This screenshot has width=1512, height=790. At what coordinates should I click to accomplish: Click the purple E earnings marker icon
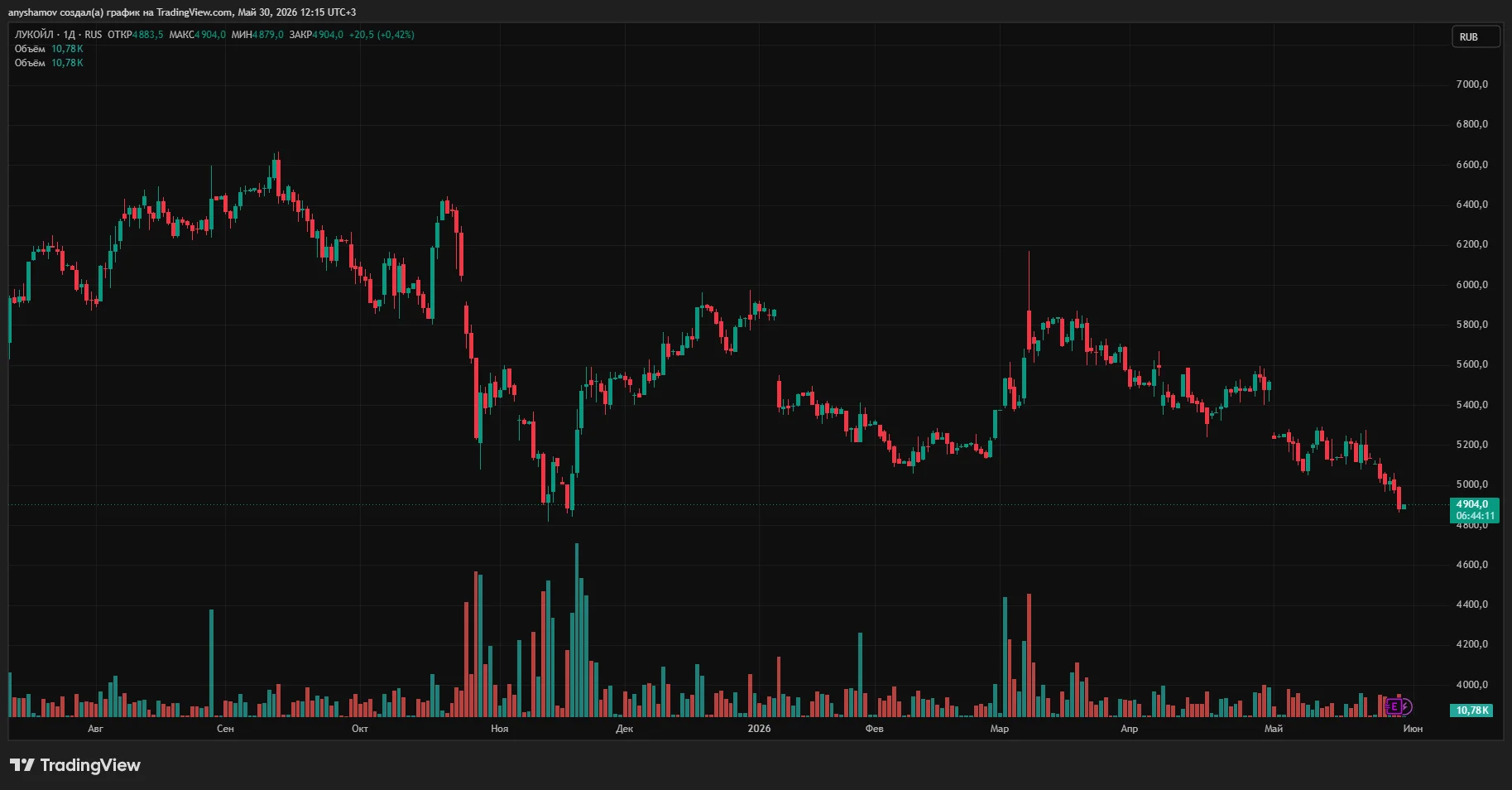(1394, 706)
